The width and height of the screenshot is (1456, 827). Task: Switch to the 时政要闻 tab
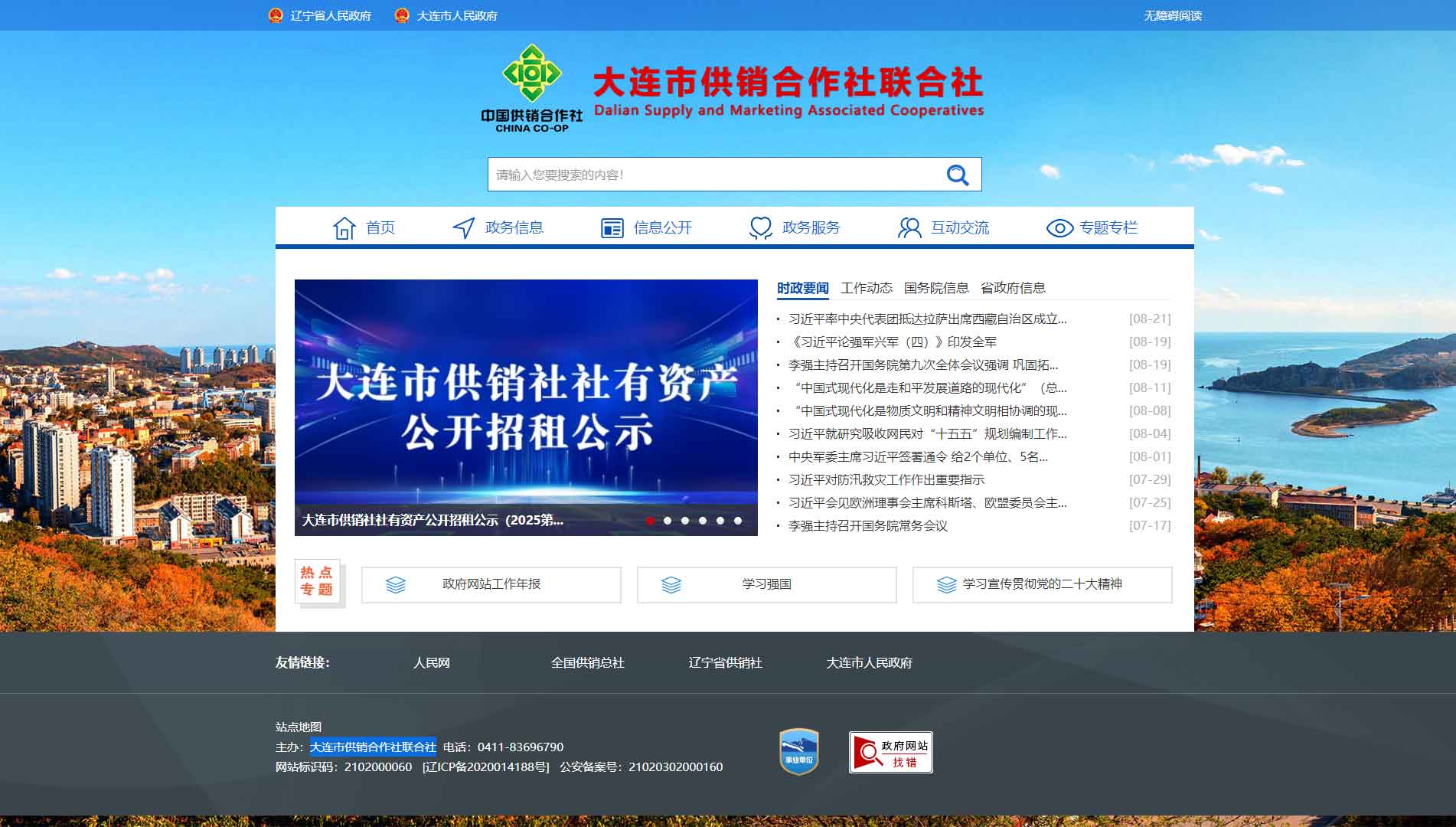click(x=803, y=288)
